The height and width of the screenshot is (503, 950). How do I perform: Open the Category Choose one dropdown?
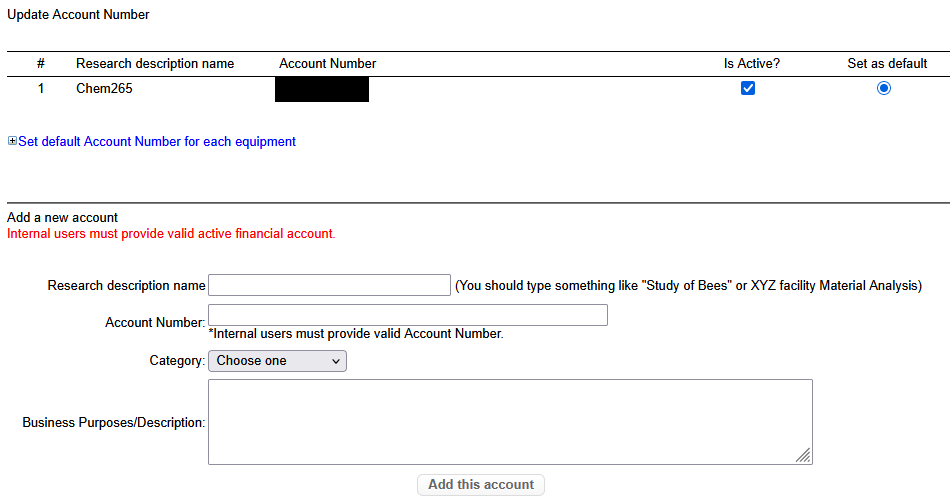[x=277, y=361]
